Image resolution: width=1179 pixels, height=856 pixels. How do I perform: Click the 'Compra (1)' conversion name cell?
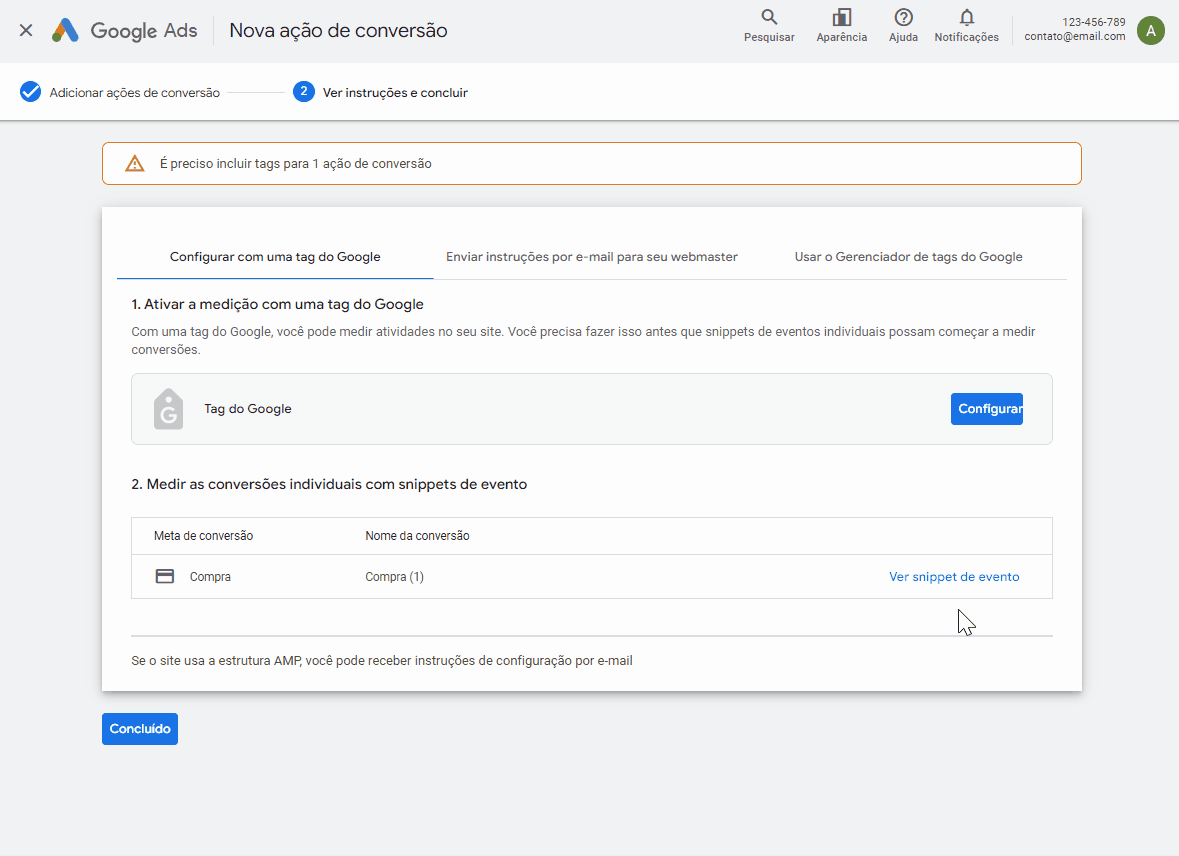pyautogui.click(x=395, y=577)
